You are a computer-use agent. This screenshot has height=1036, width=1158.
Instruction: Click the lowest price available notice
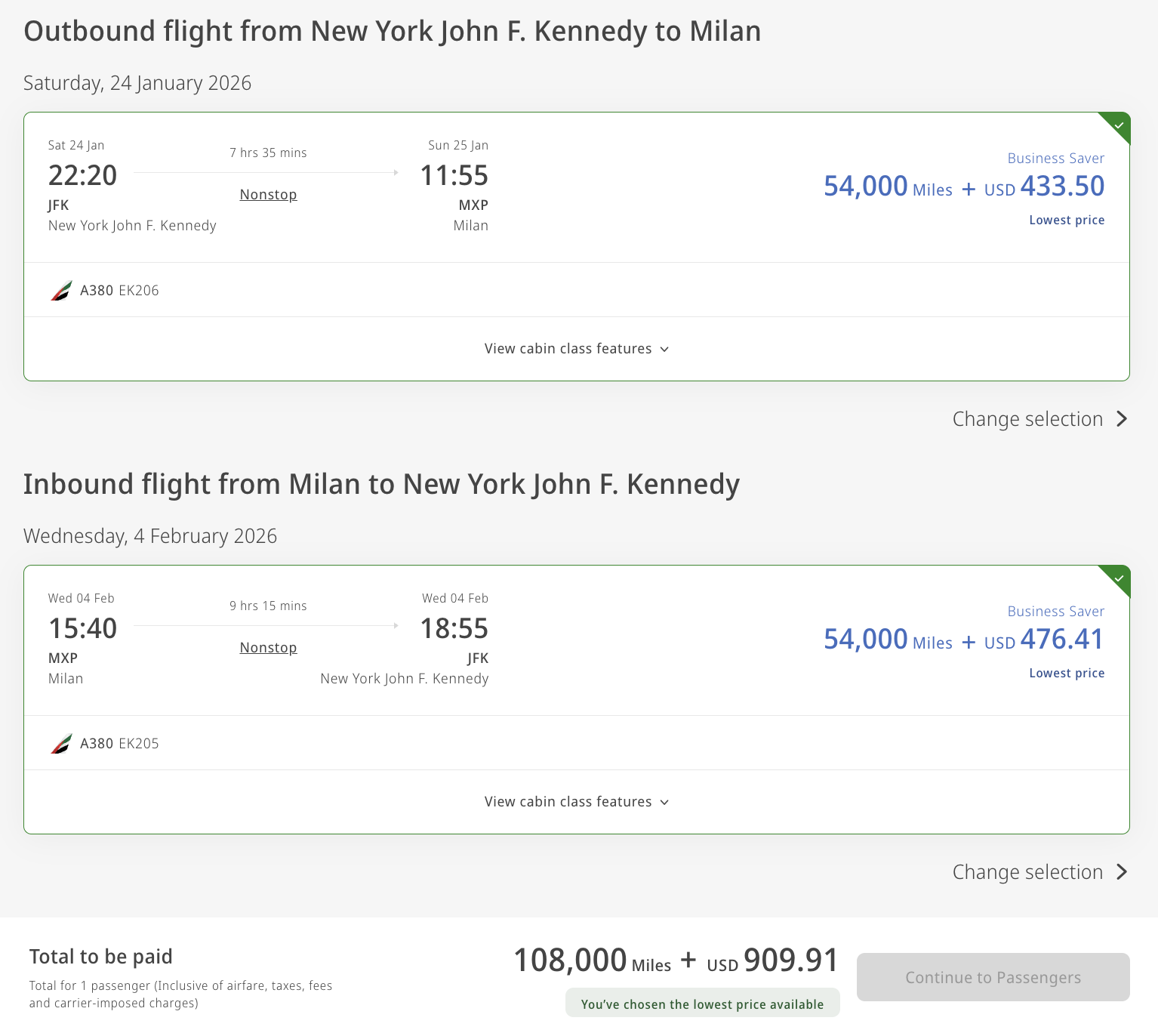tap(702, 1004)
